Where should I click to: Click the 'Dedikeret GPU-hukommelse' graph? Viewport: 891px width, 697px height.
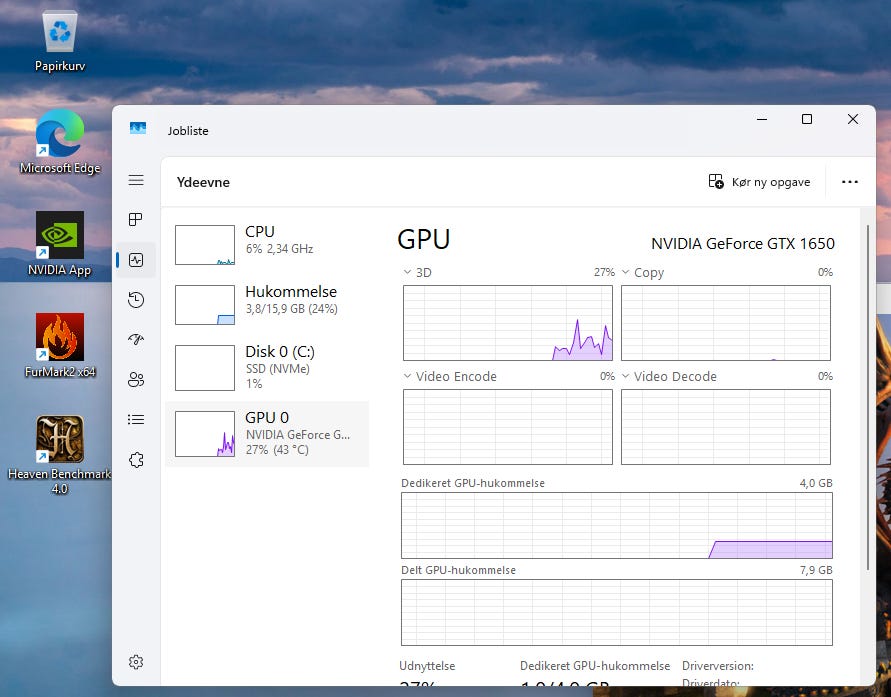tap(617, 525)
